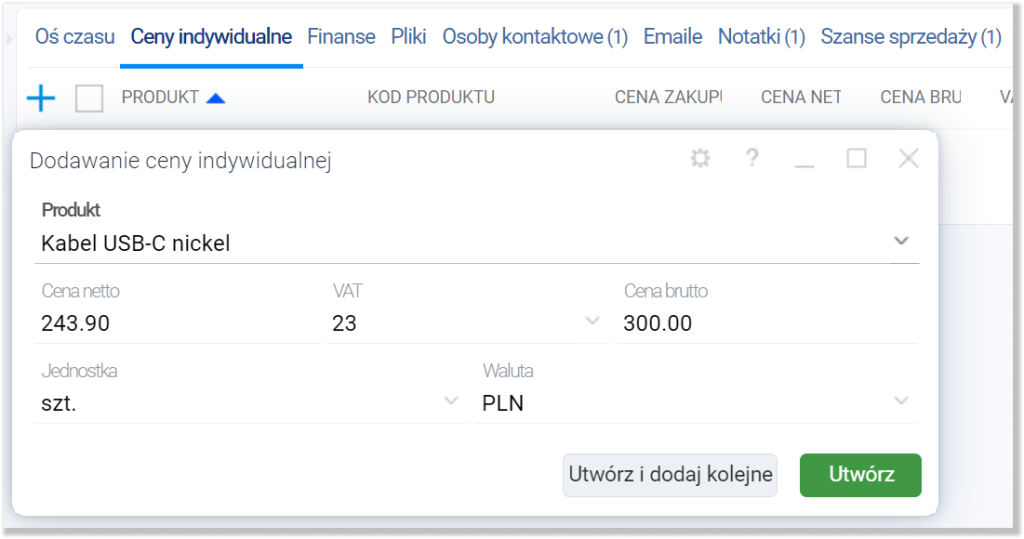Expand the Produkt dropdown
Viewport: 1024px width, 539px height.
[x=901, y=241]
